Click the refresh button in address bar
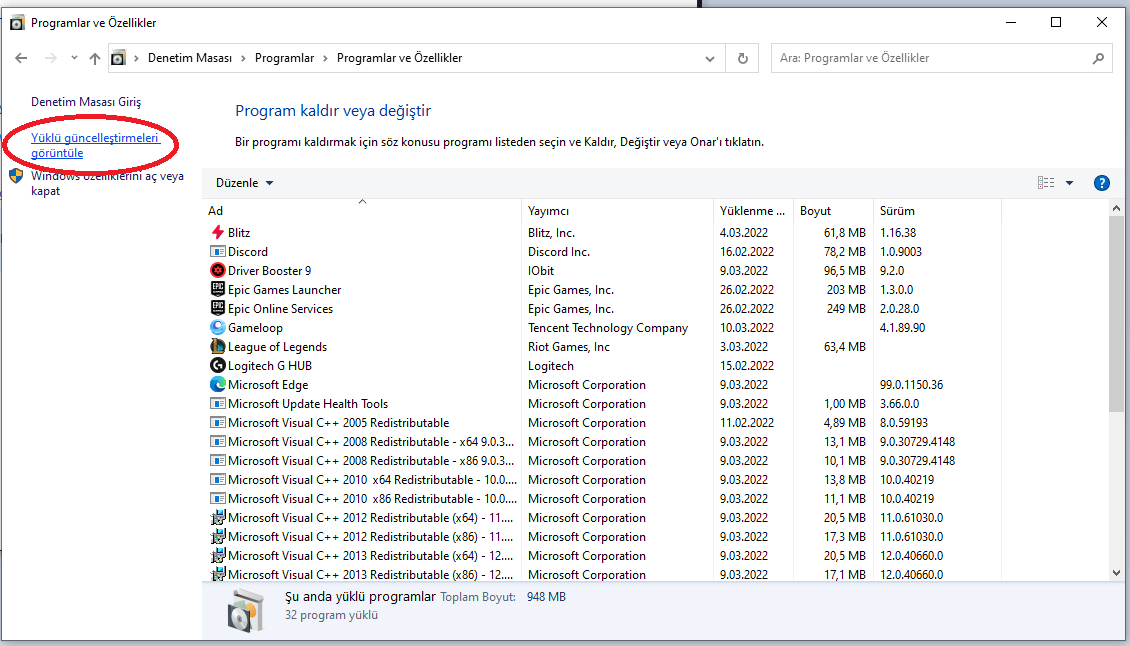 [742, 58]
